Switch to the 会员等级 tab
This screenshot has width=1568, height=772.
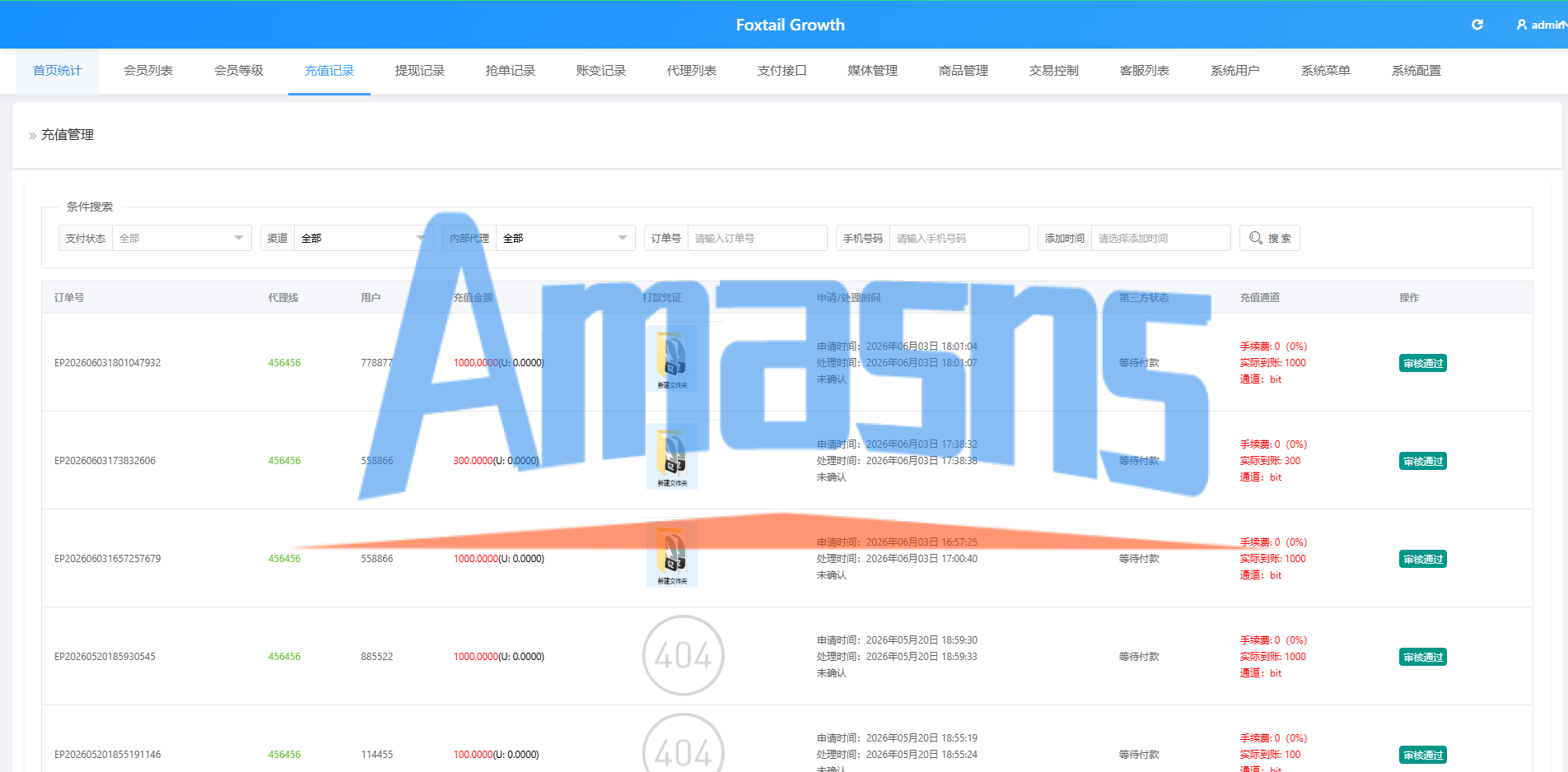[x=239, y=71]
